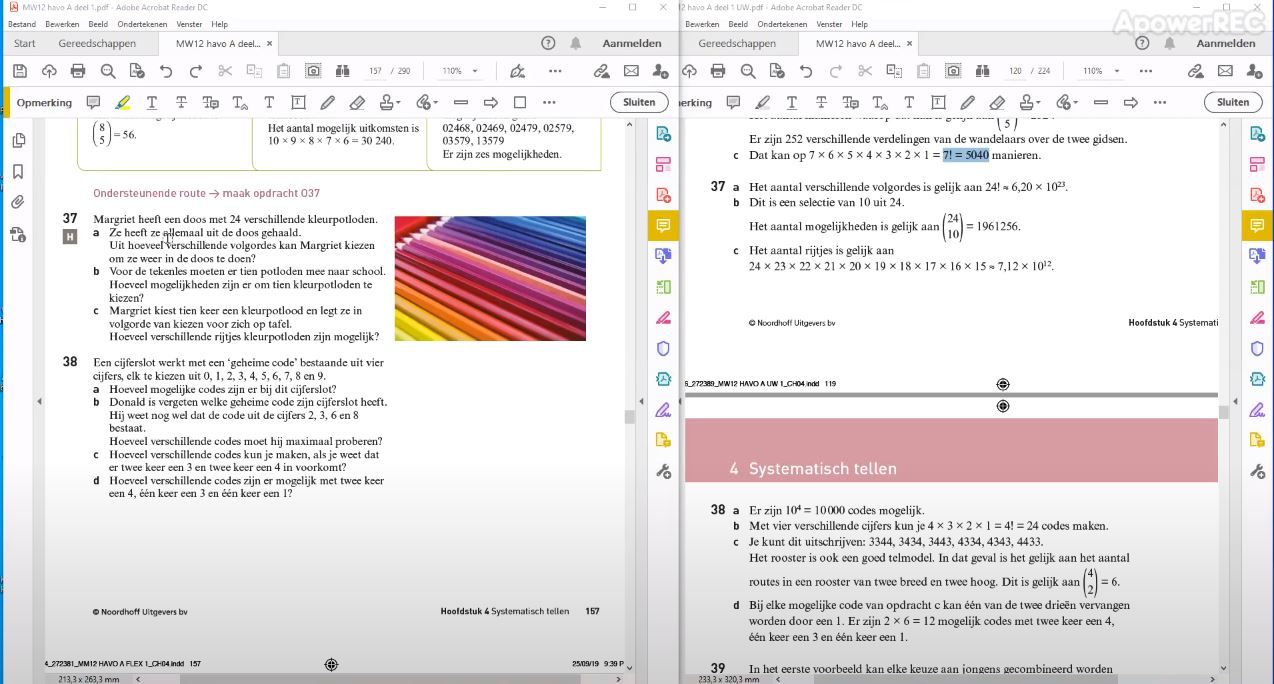The image size is (1274, 684).
Task: Open the Venster menu in the right window
Action: 829,24
